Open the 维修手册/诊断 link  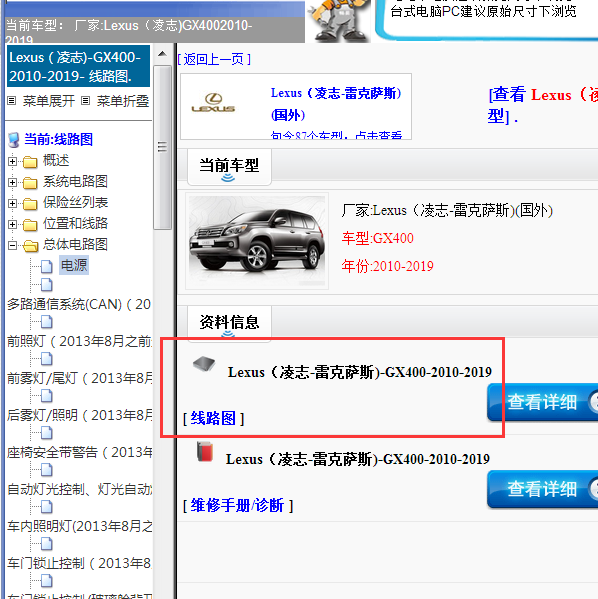click(237, 505)
